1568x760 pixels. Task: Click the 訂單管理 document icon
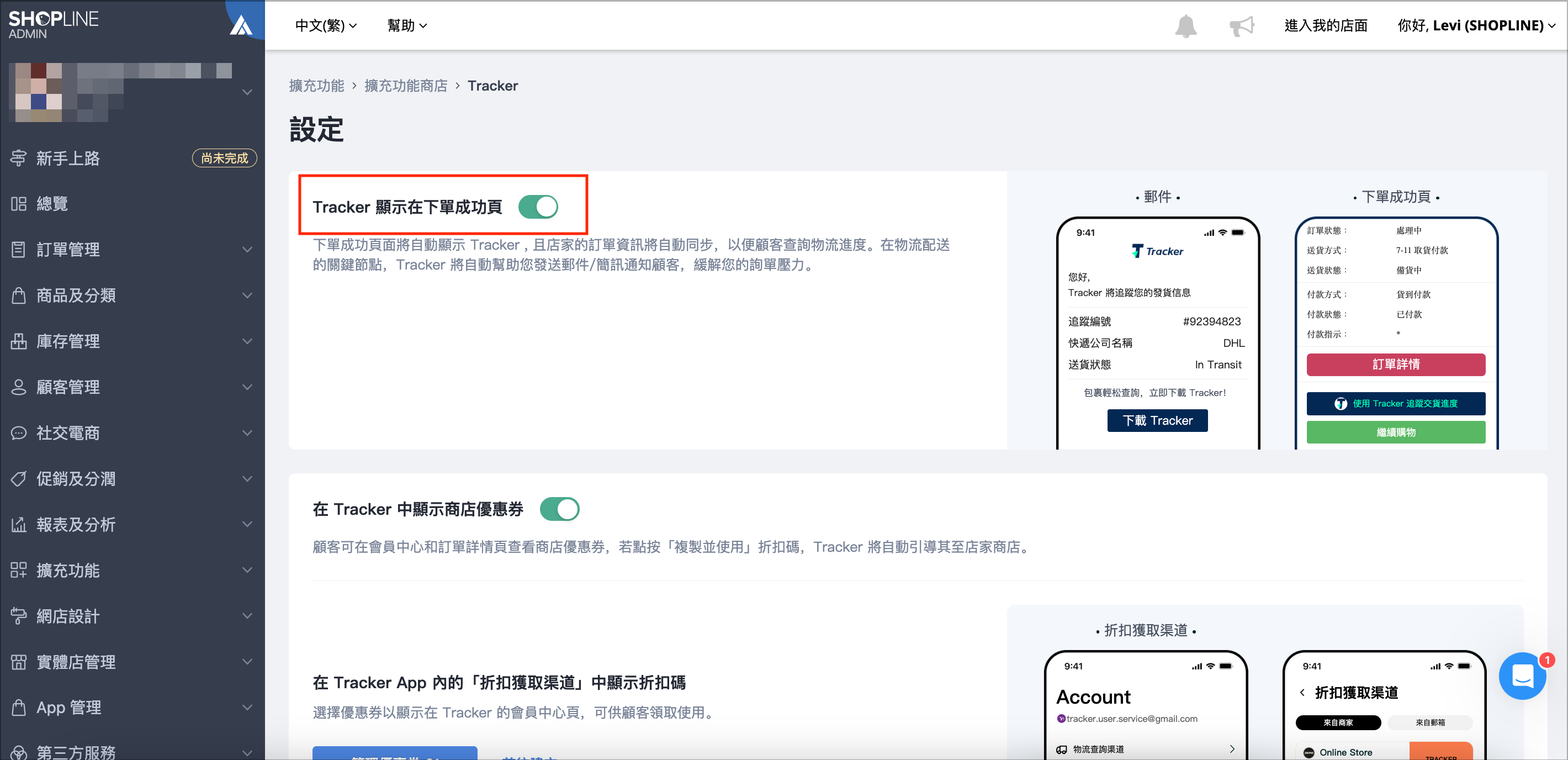[18, 250]
